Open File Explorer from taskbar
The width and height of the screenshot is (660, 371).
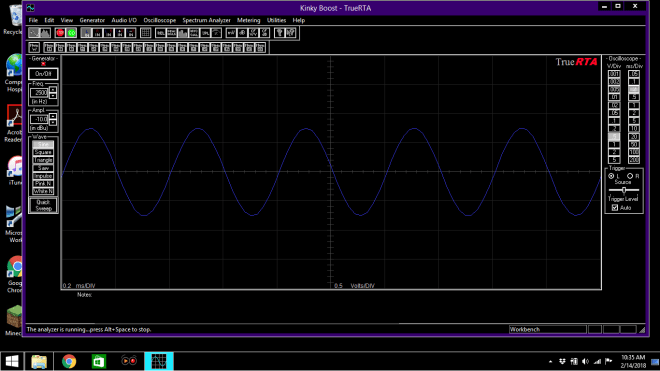(x=39, y=361)
